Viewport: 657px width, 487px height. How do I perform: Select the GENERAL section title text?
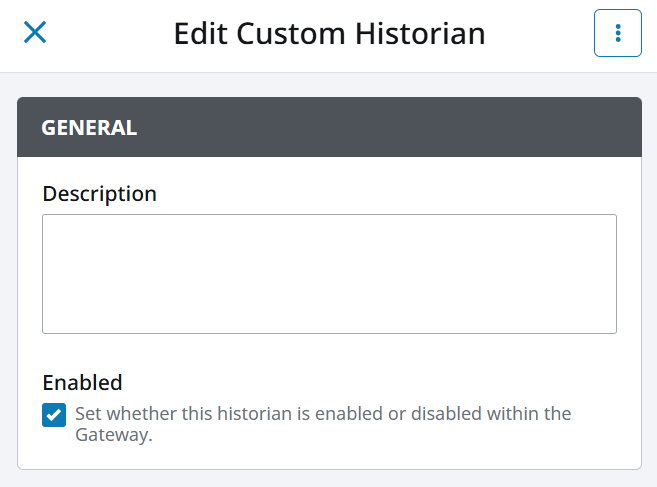88,127
